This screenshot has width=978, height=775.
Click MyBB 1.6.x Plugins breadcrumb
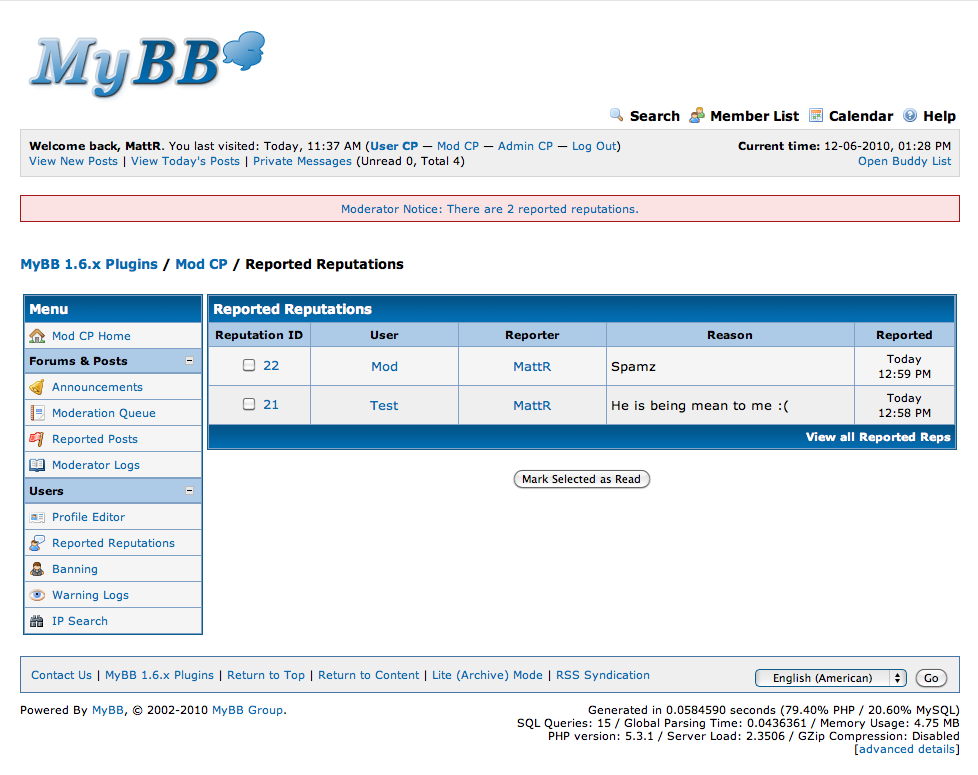coord(89,264)
